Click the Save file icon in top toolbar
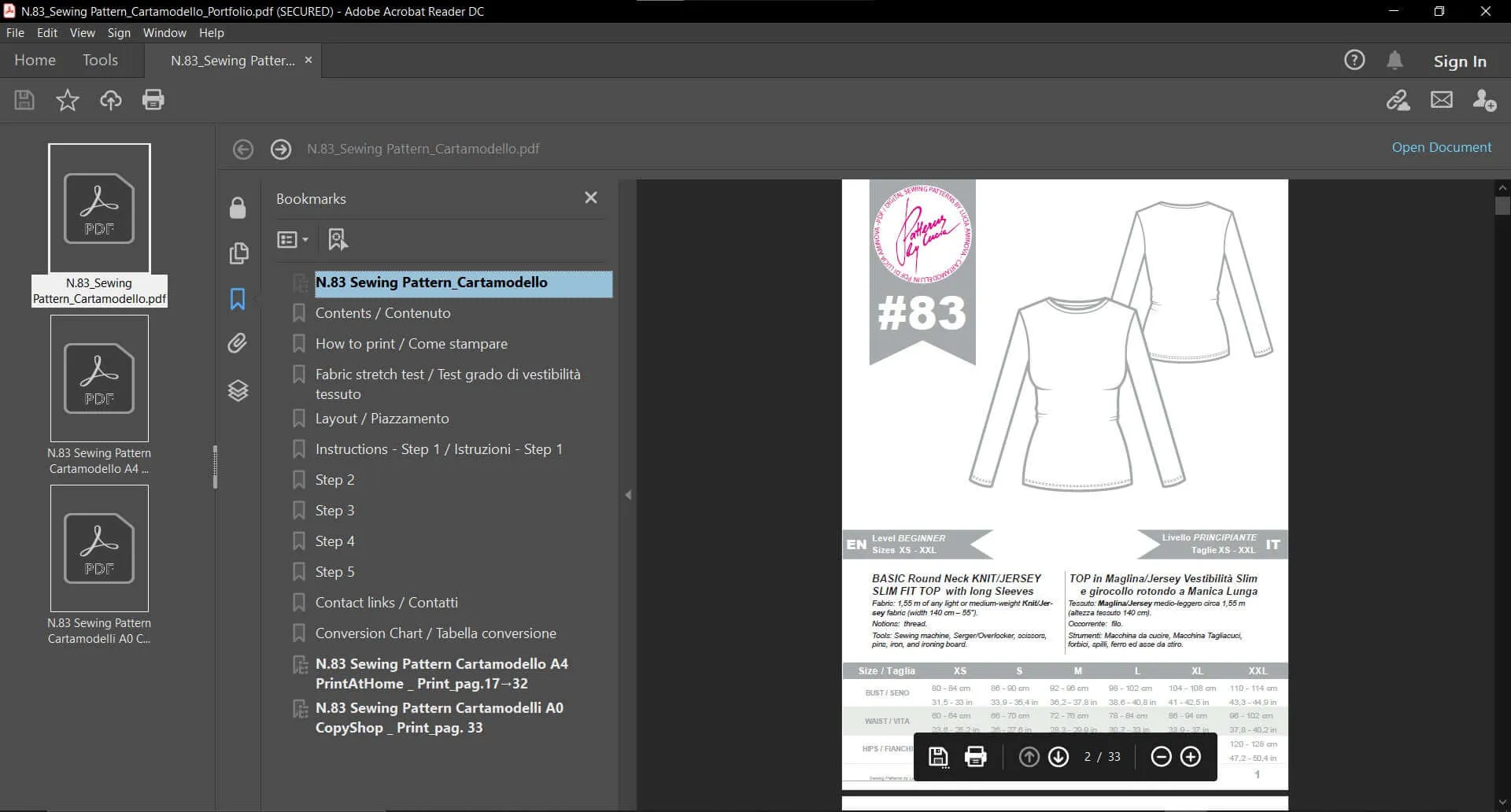Screen dimensions: 1511x812 [24, 100]
